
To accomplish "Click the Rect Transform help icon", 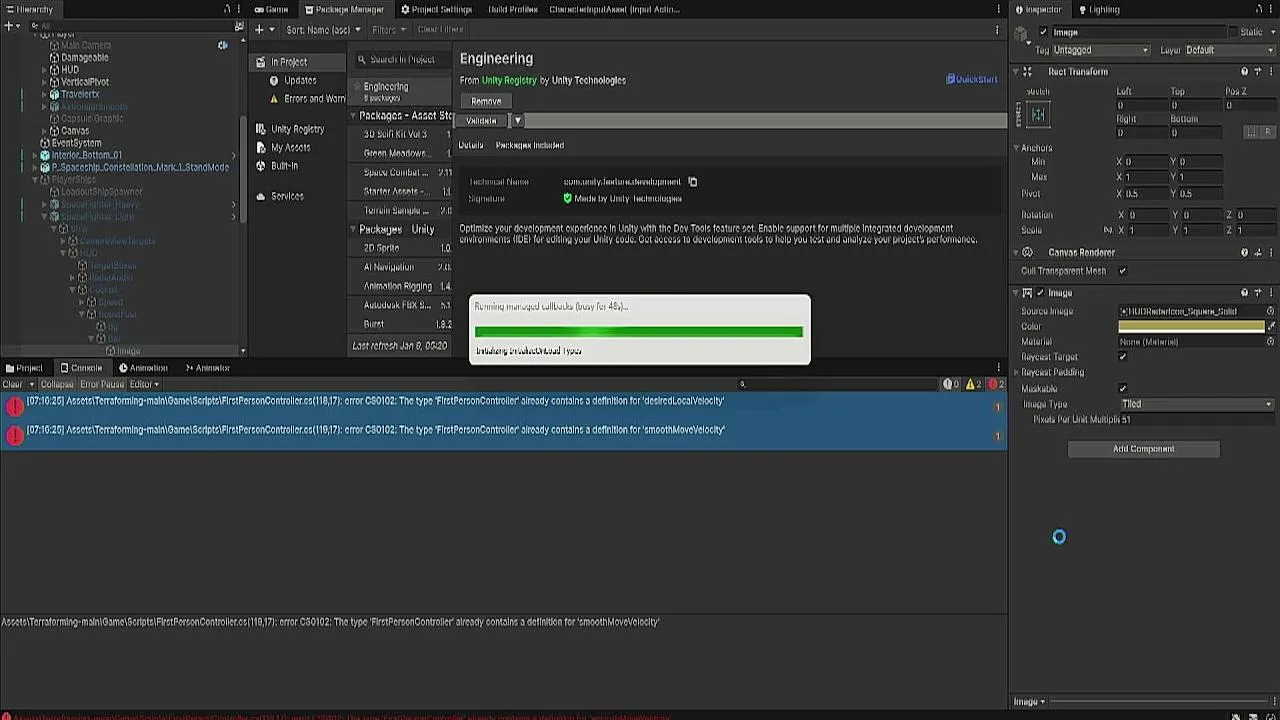I will point(1245,72).
